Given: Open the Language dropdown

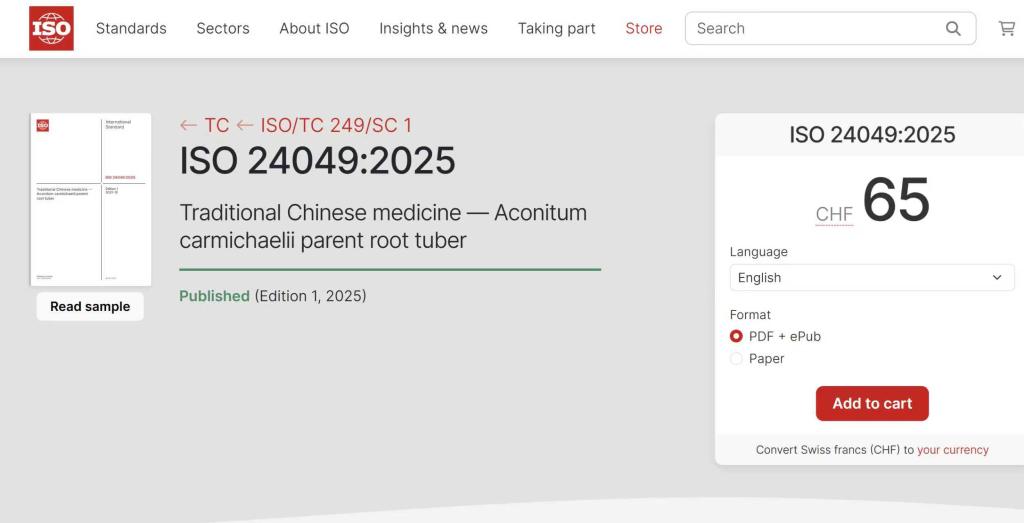Looking at the screenshot, I should 871,277.
